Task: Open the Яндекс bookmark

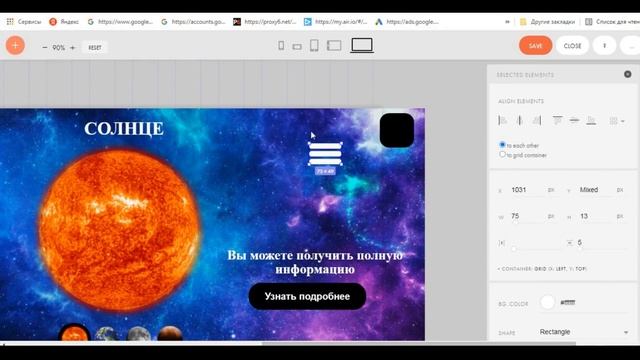Action: (x=64, y=22)
